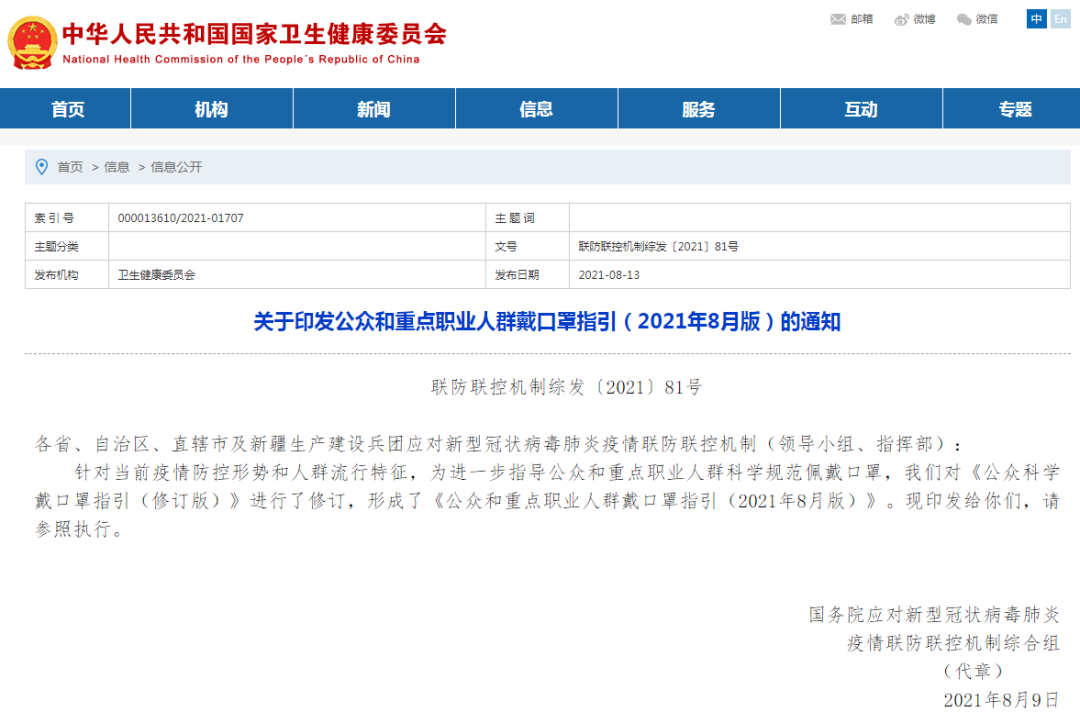This screenshot has height=712, width=1080.
Task: Open the 服务 navigation menu
Action: click(x=698, y=108)
